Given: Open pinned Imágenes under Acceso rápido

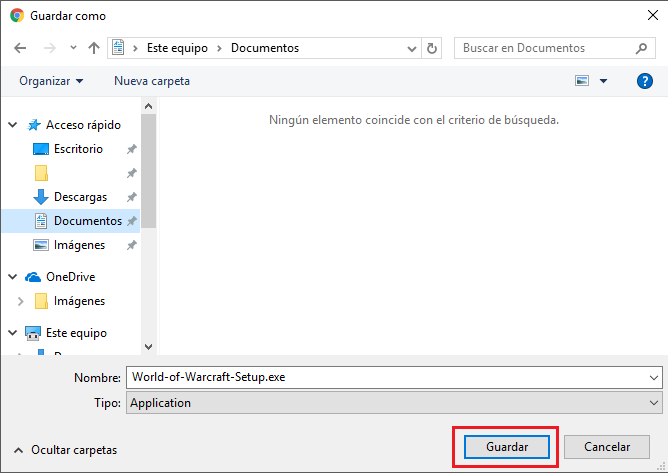Looking at the screenshot, I should pos(79,245).
